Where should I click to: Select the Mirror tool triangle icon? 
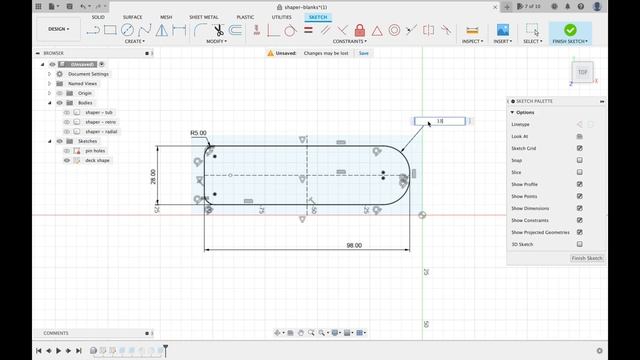click(x=162, y=30)
